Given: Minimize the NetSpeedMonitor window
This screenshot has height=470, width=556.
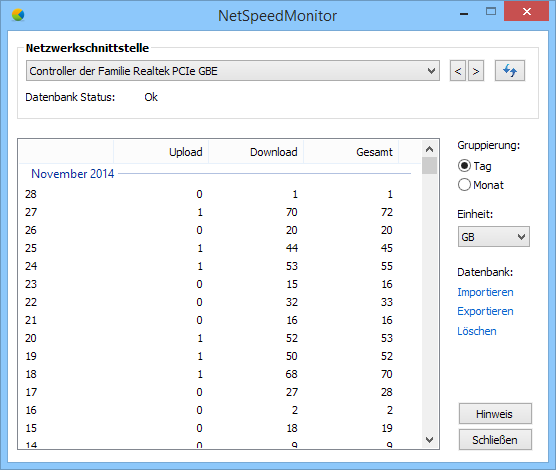Looking at the screenshot, I should pos(464,13).
